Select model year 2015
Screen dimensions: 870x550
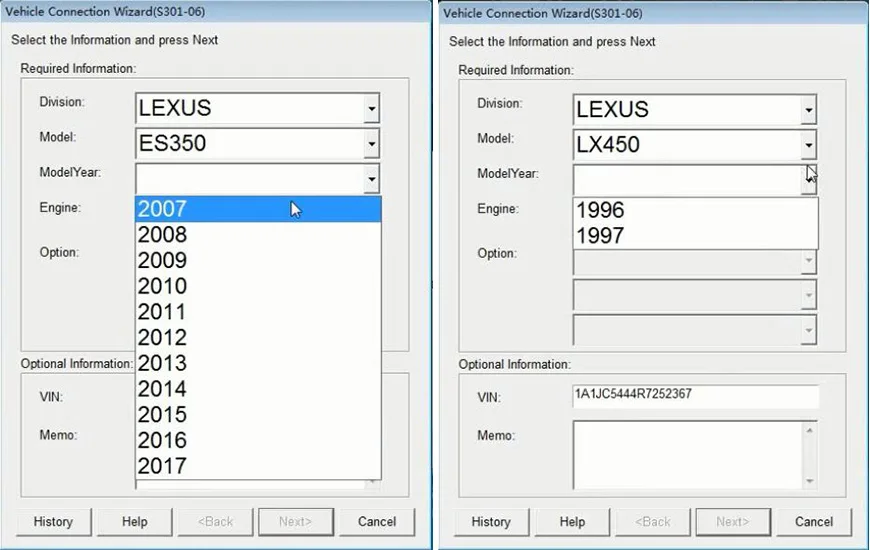[x=258, y=415]
